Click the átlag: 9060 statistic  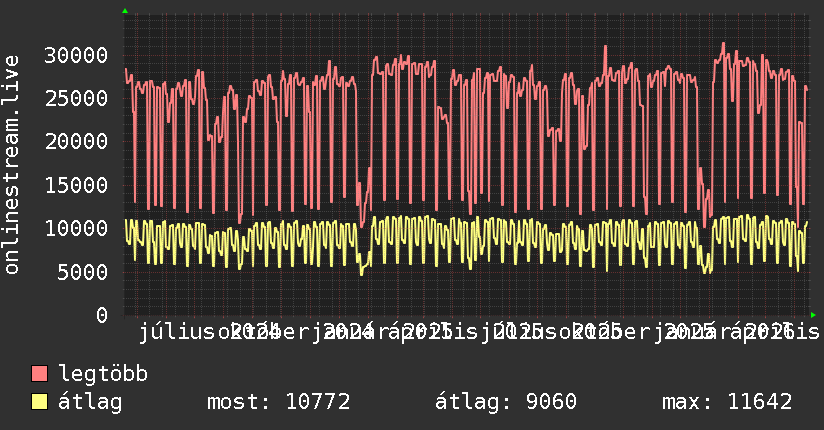pos(506,402)
